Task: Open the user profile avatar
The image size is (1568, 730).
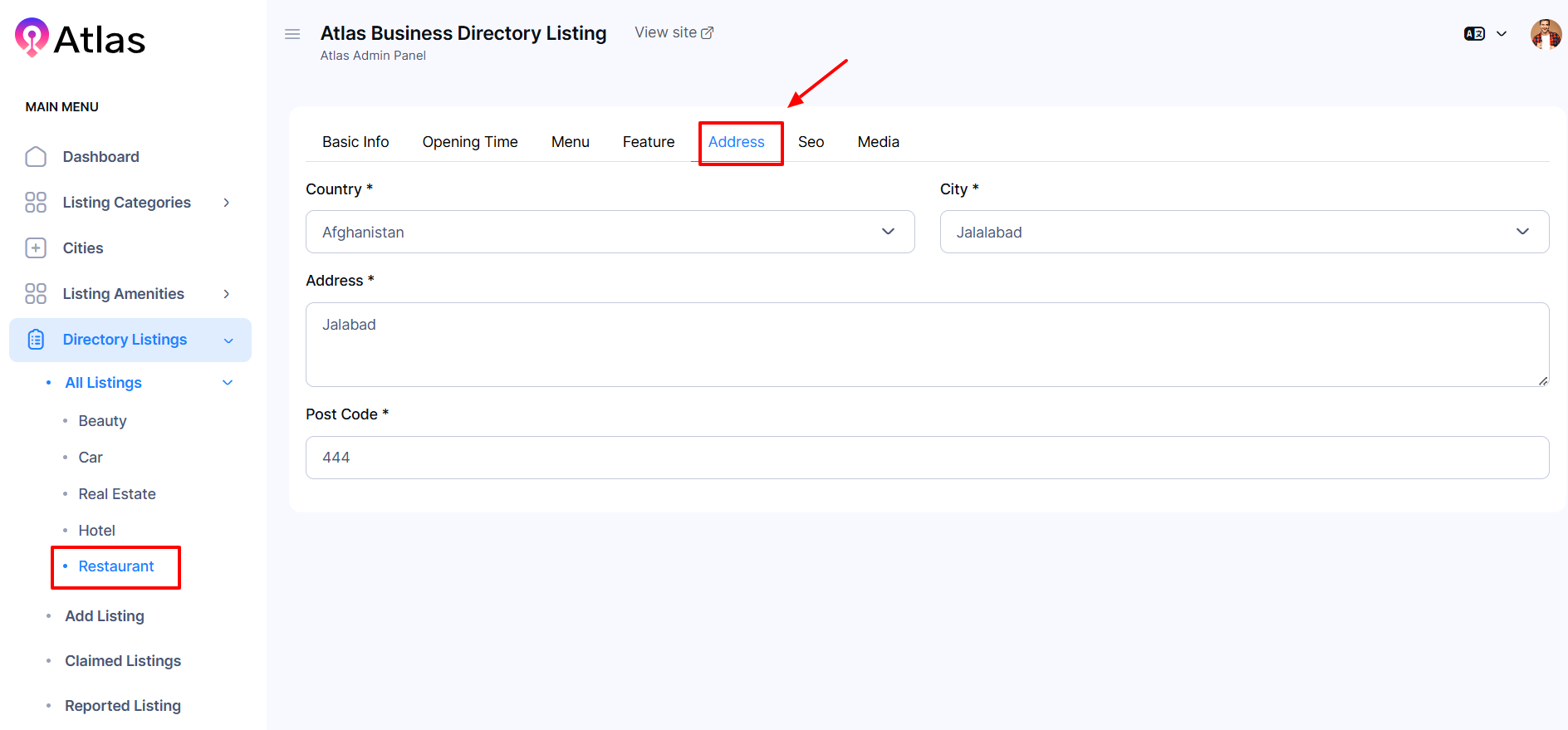Action: tap(1545, 35)
